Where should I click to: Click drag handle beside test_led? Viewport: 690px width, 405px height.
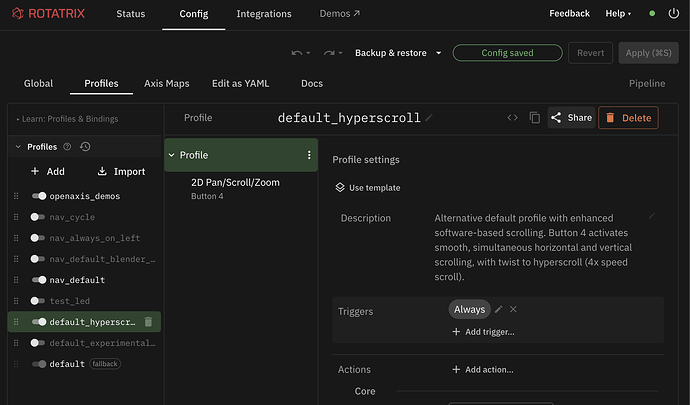[16, 301]
